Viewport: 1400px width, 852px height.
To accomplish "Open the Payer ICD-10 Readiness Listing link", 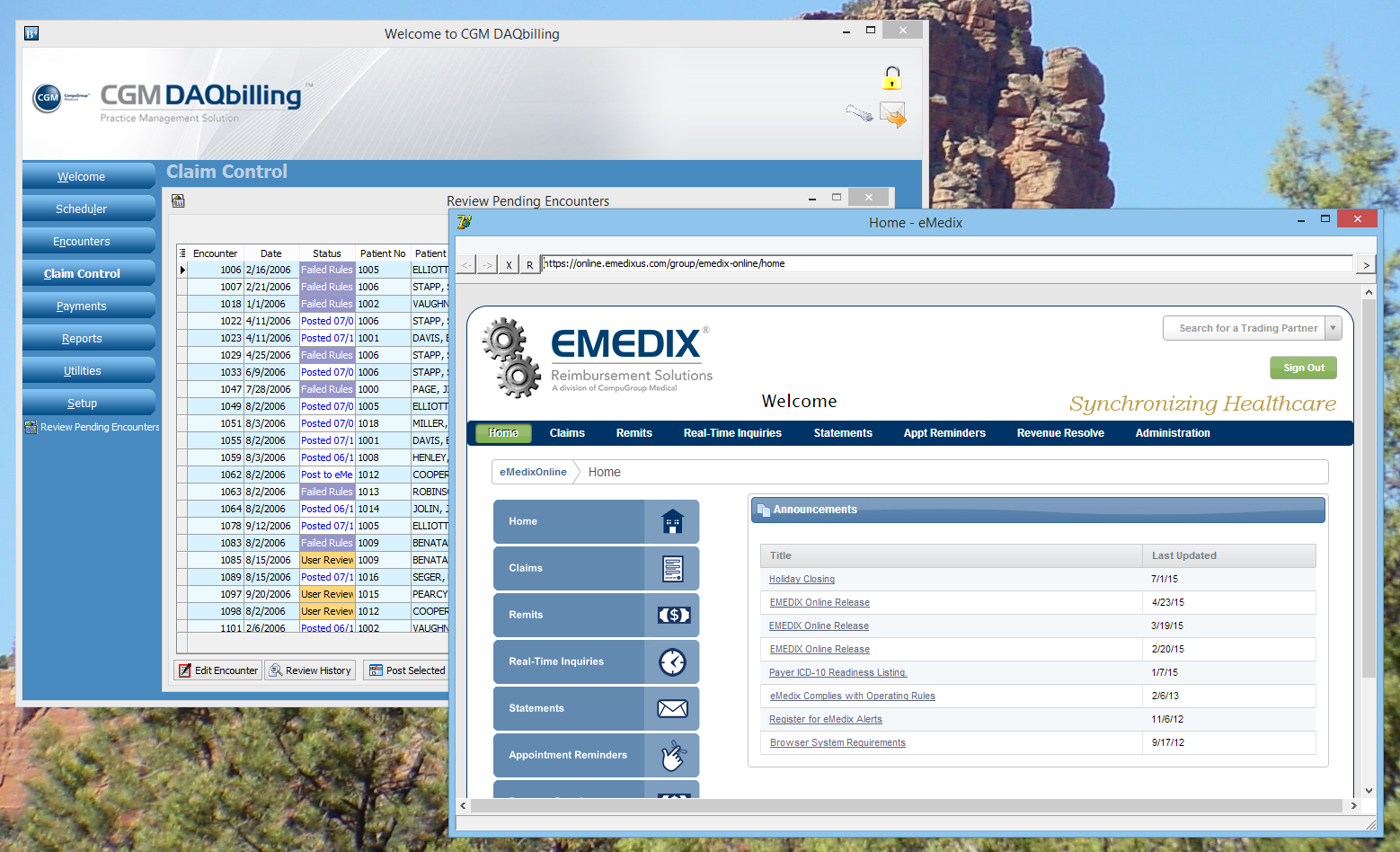I will click(x=838, y=673).
